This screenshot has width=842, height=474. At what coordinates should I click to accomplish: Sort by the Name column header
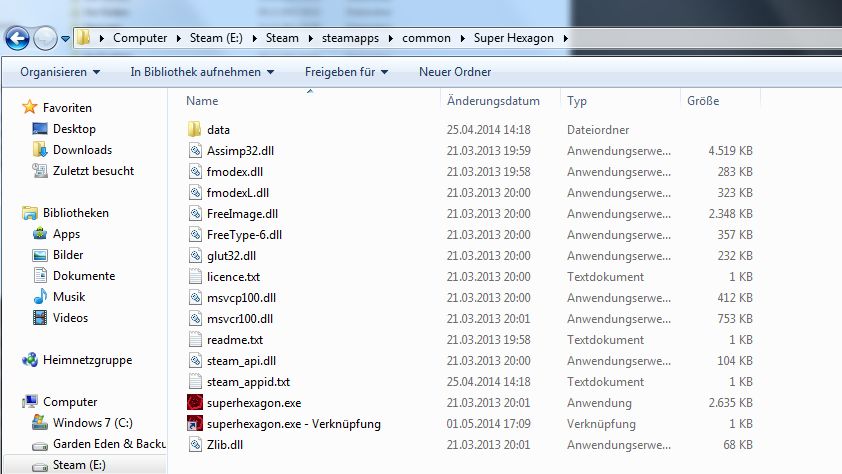202,101
